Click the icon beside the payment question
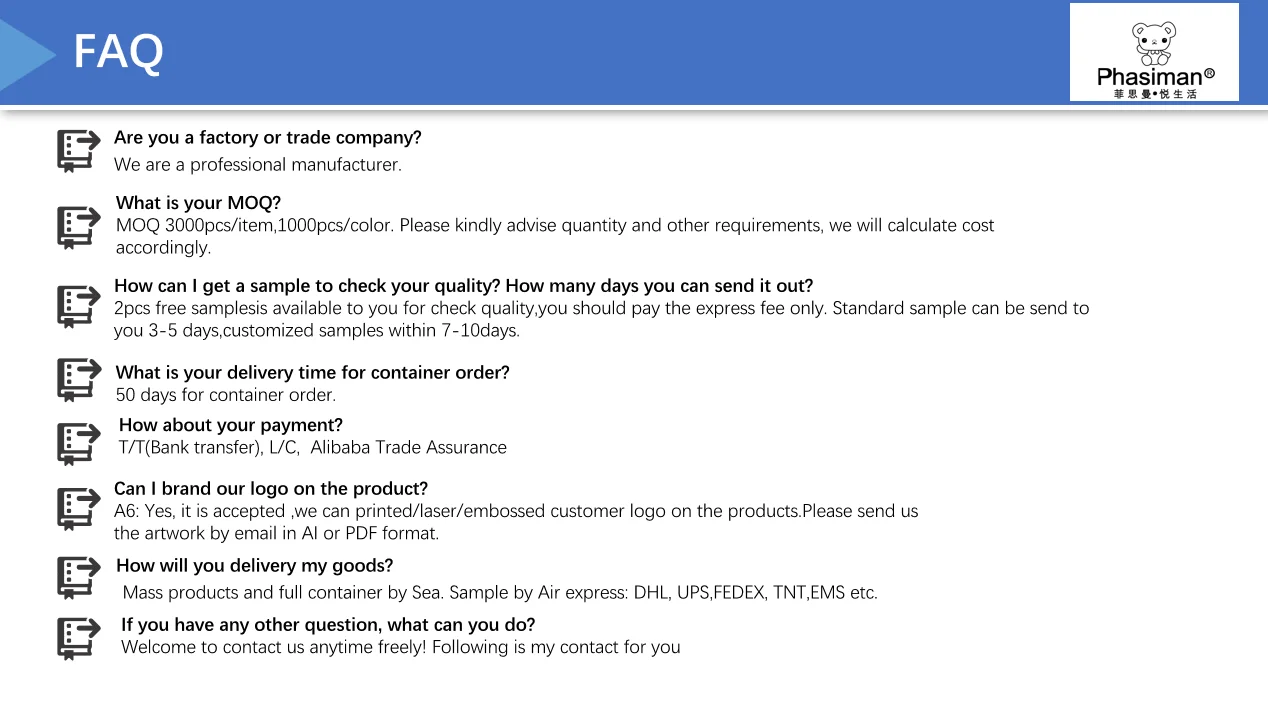Viewport: 1268px width, 710px height. [x=78, y=443]
